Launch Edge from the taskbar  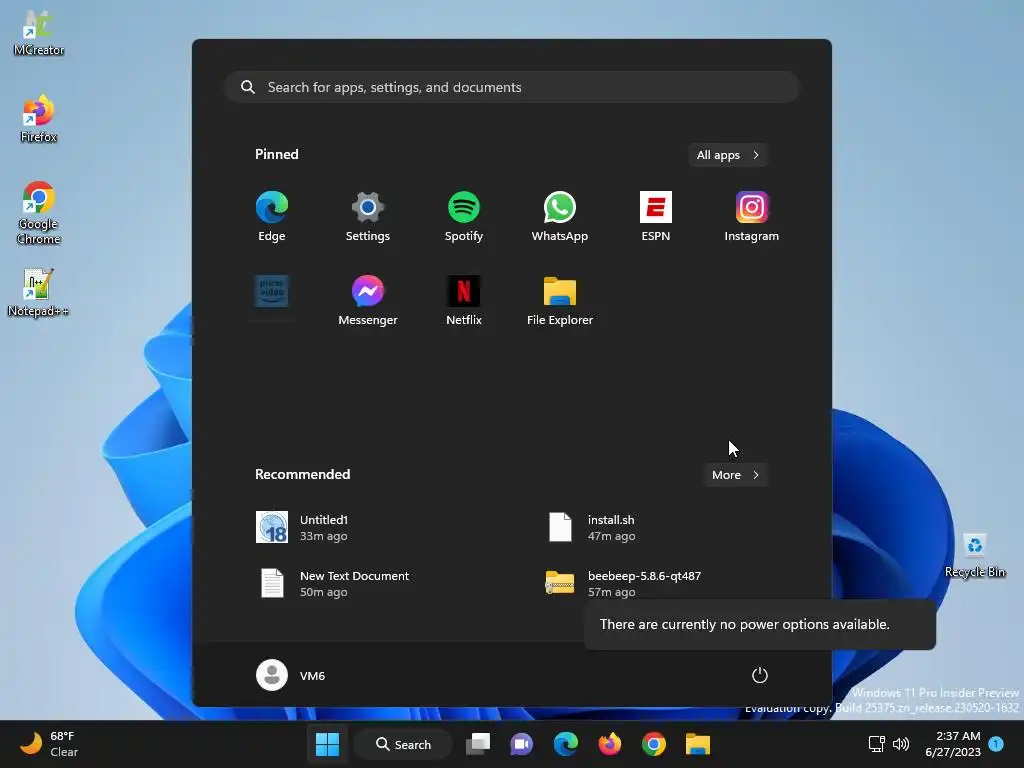566,744
